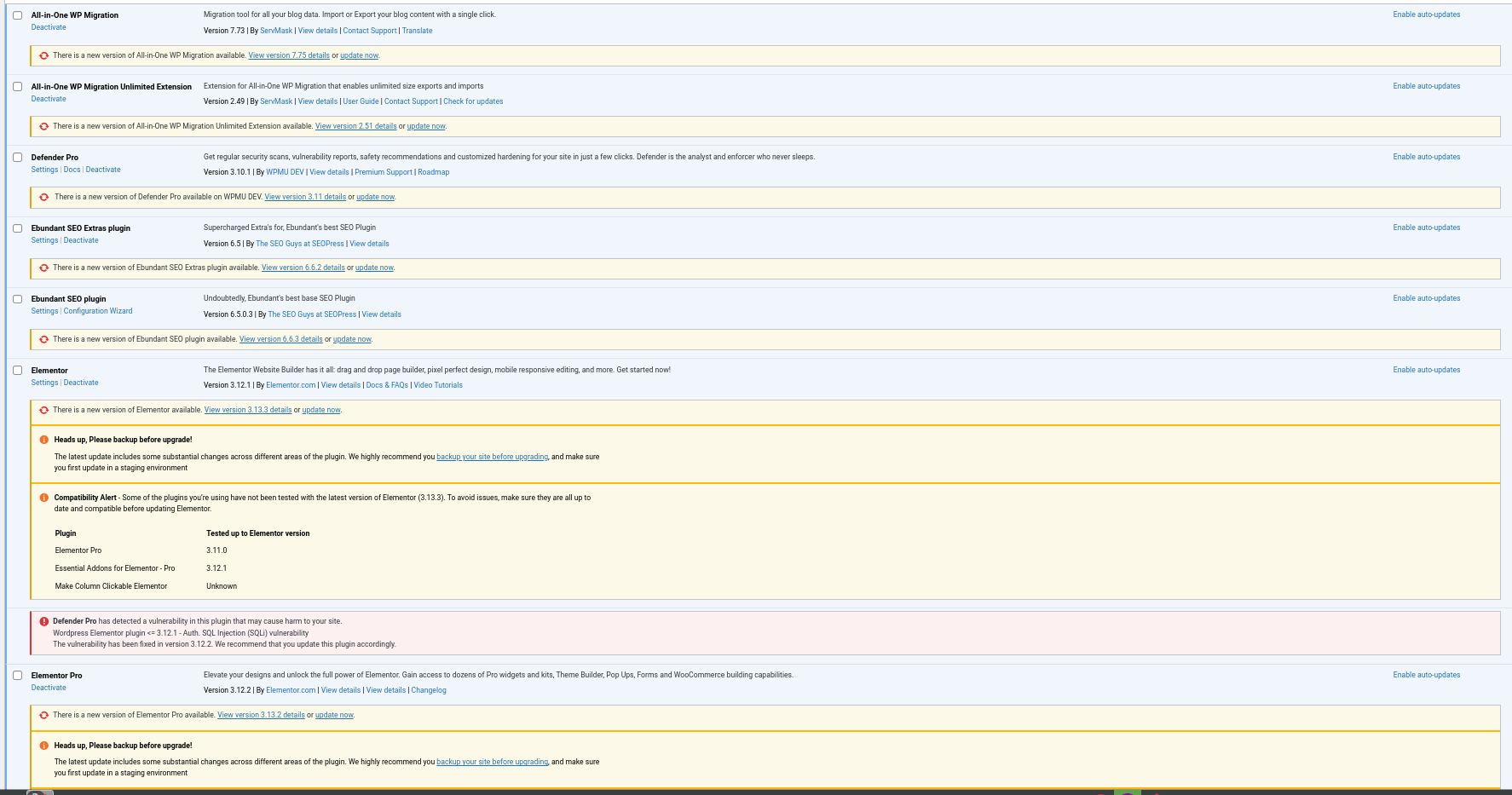This screenshot has width=1512, height=795.
Task: Select the All-in-One WP Migration plugin checkbox
Action: [x=17, y=15]
